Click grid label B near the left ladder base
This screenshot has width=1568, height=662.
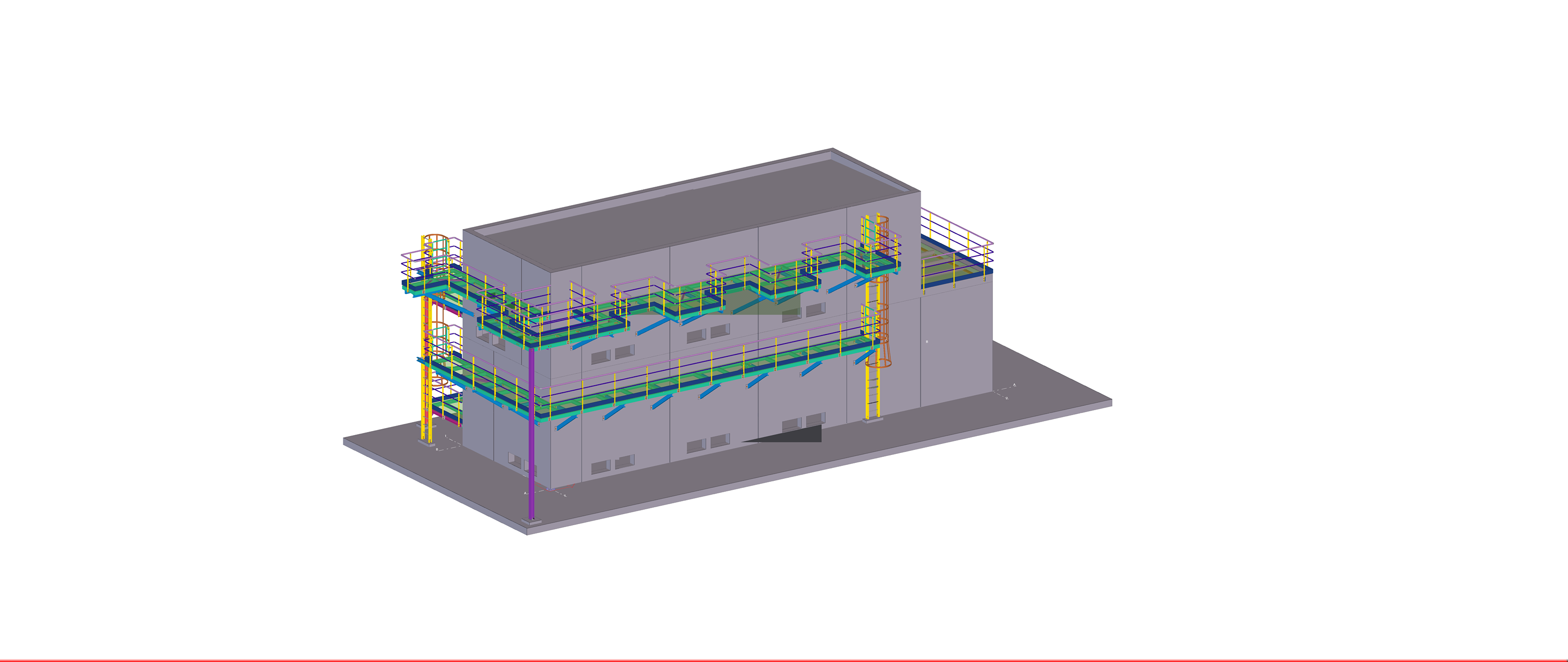[x=436, y=449]
